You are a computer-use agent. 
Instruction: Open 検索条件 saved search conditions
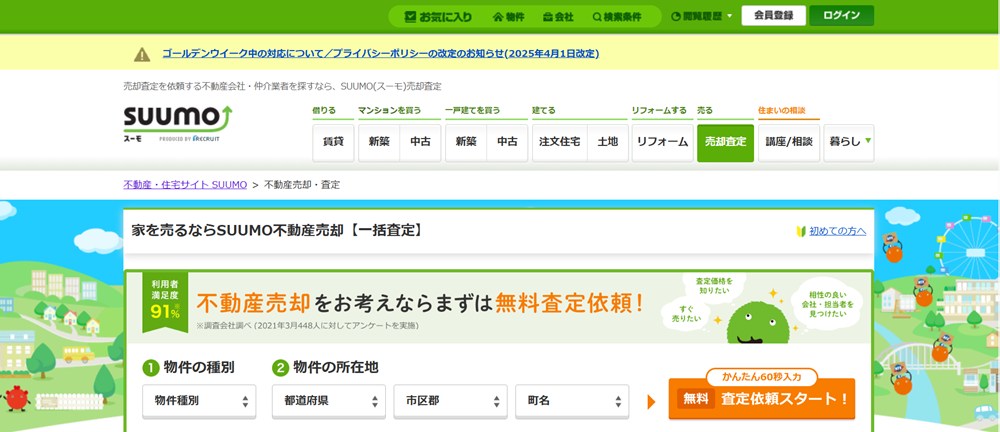(x=617, y=17)
